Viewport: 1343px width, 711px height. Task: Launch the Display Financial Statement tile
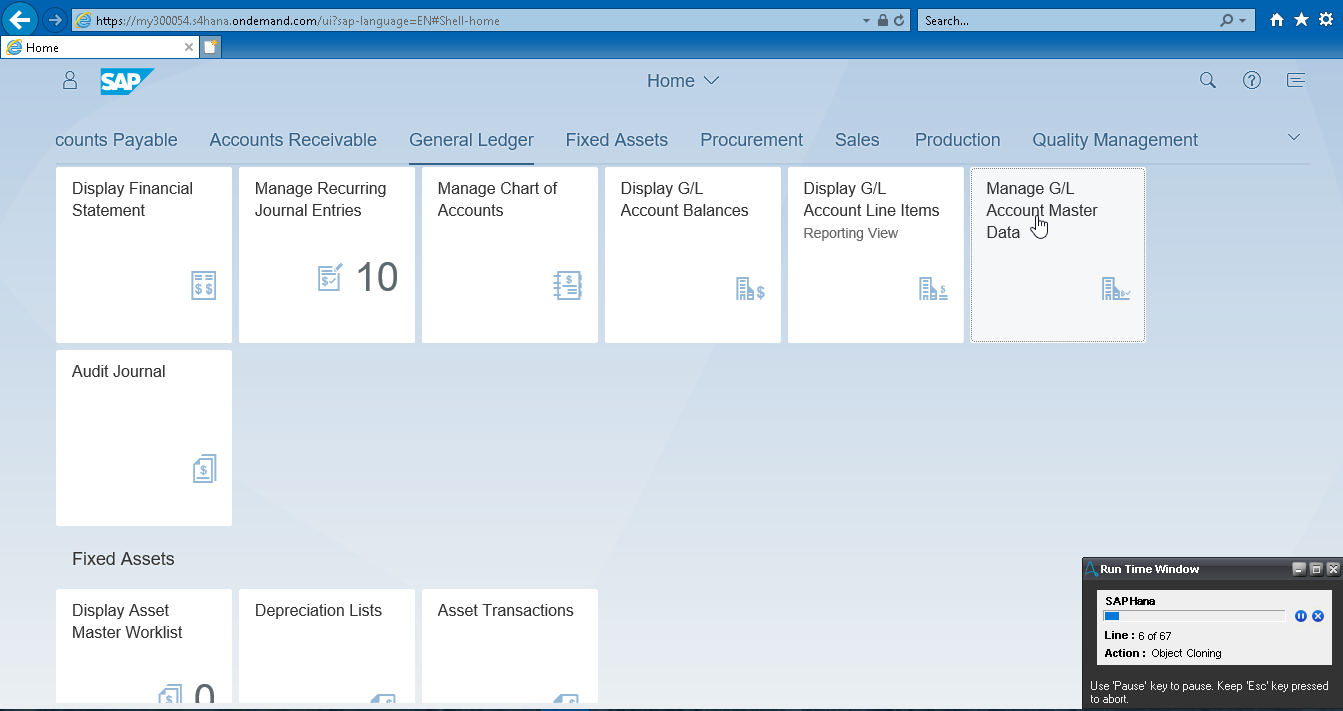coord(144,255)
